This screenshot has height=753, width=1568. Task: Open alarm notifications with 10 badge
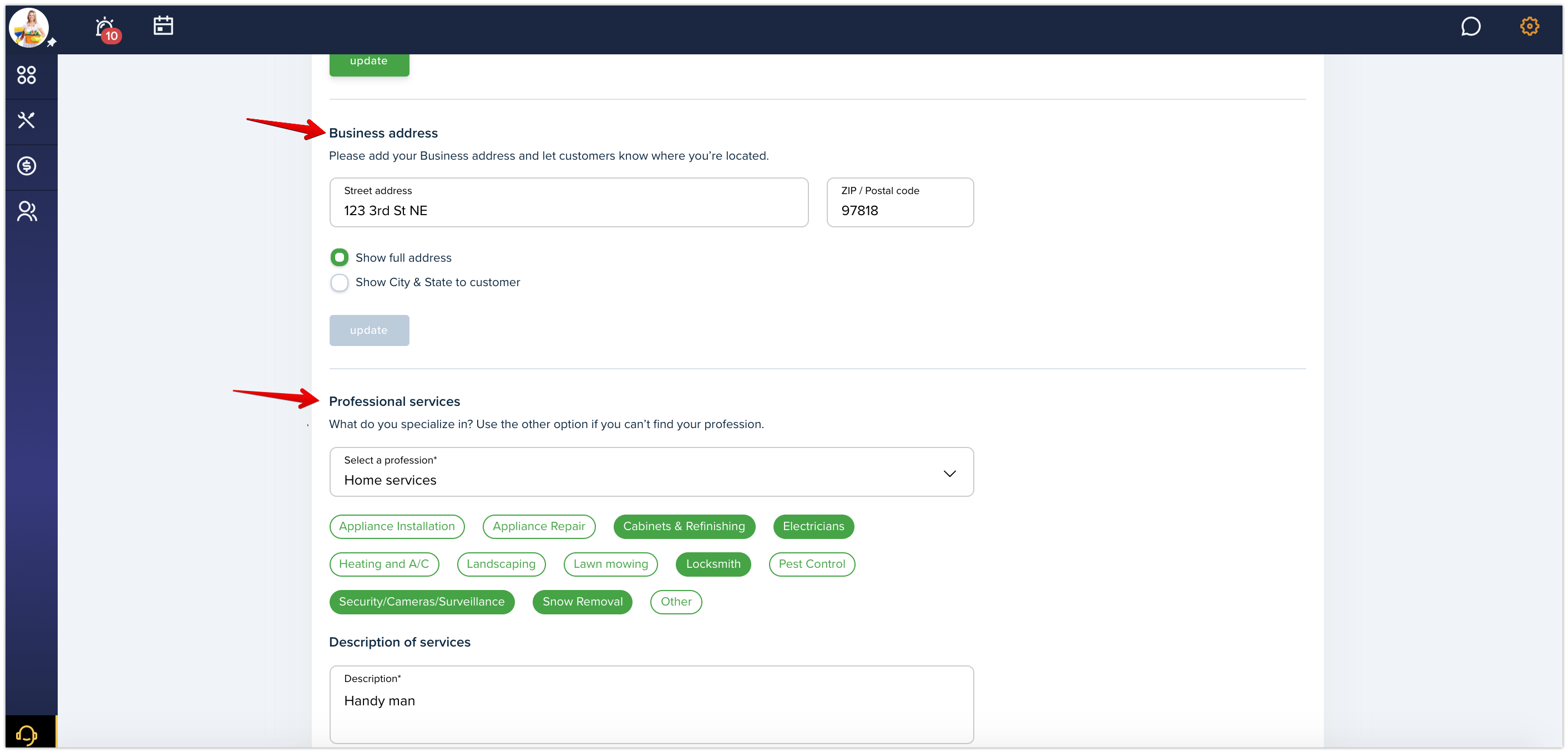(x=107, y=29)
